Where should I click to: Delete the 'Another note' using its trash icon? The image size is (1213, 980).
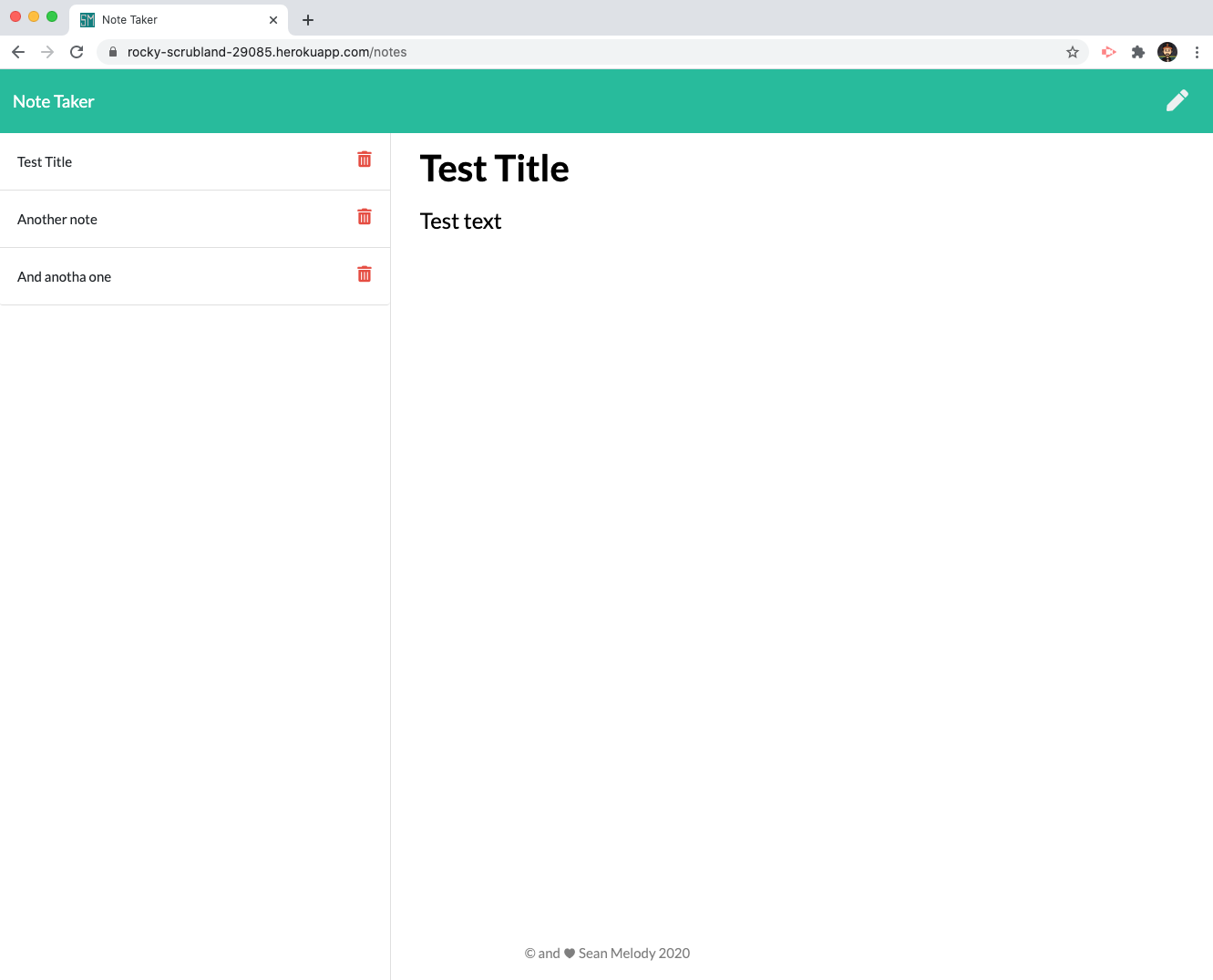[364, 216]
